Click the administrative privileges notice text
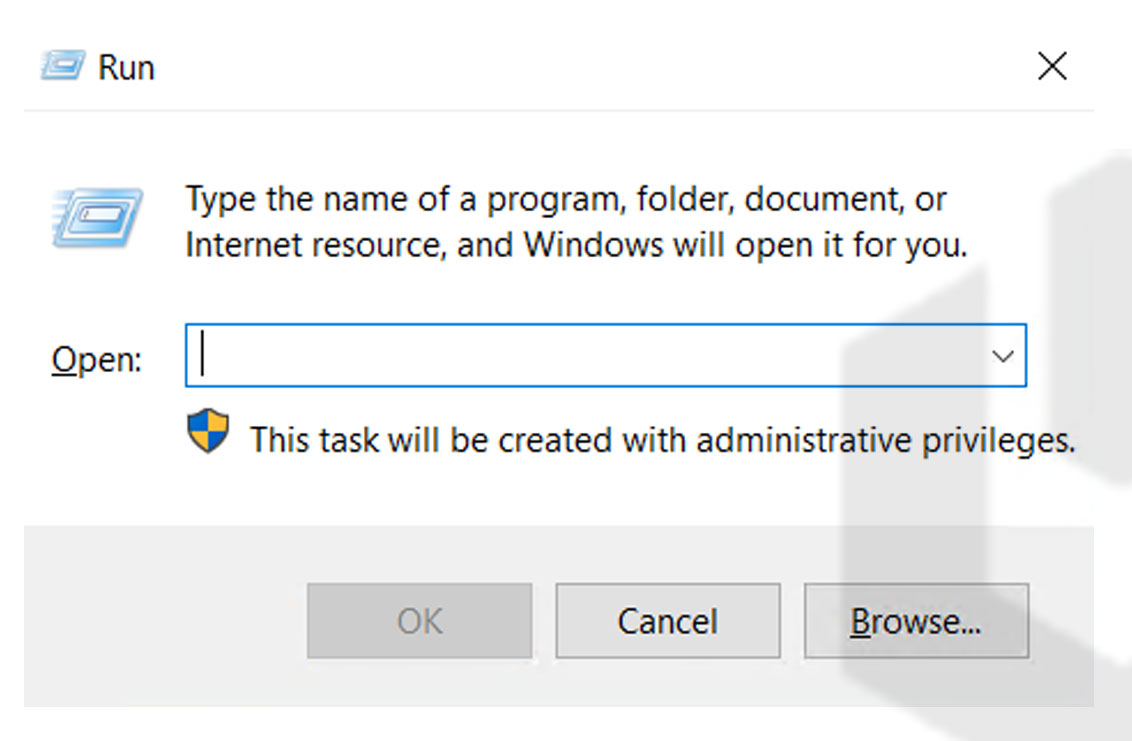 [662, 439]
